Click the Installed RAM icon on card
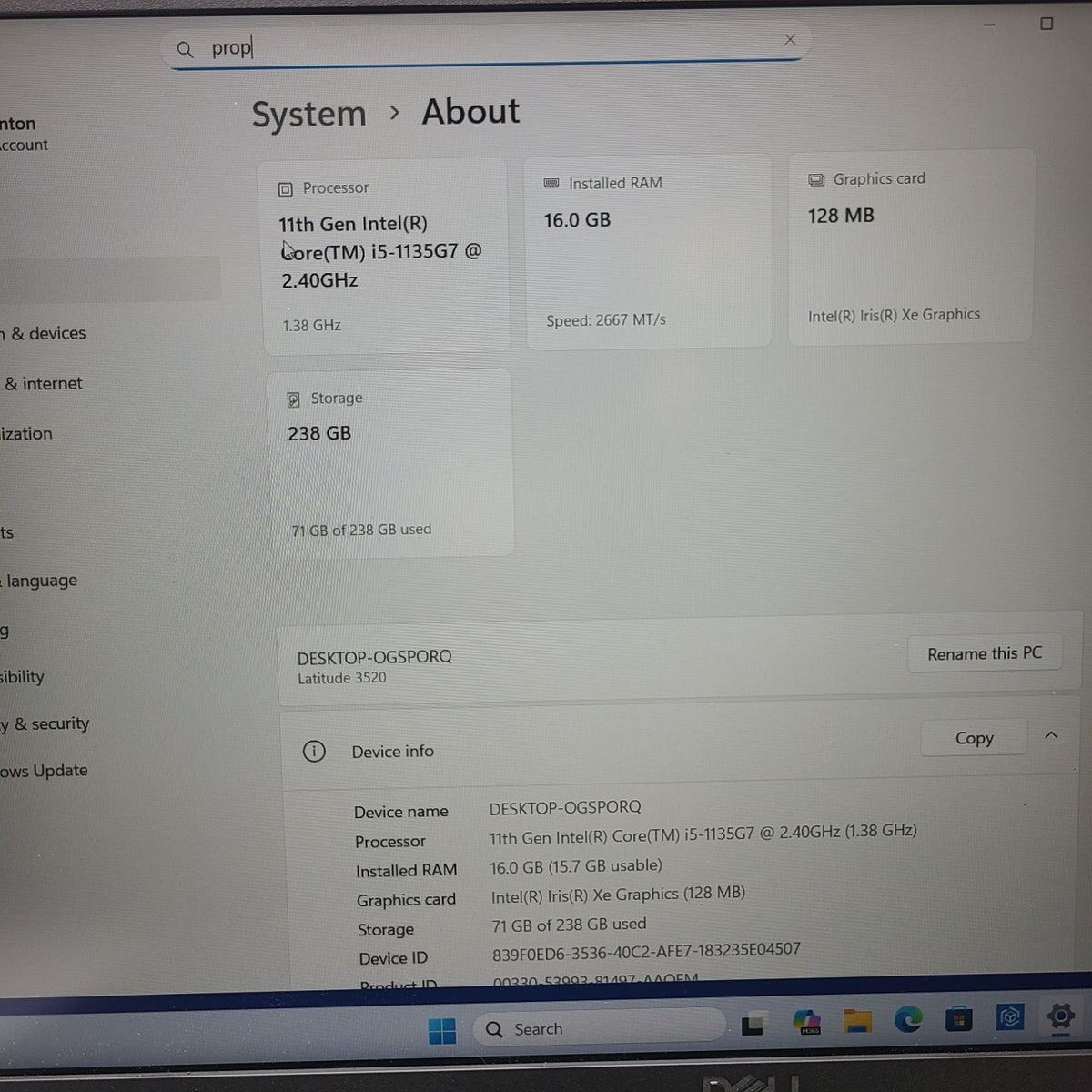Screen dimensions: 1092x1092 pyautogui.click(x=551, y=183)
